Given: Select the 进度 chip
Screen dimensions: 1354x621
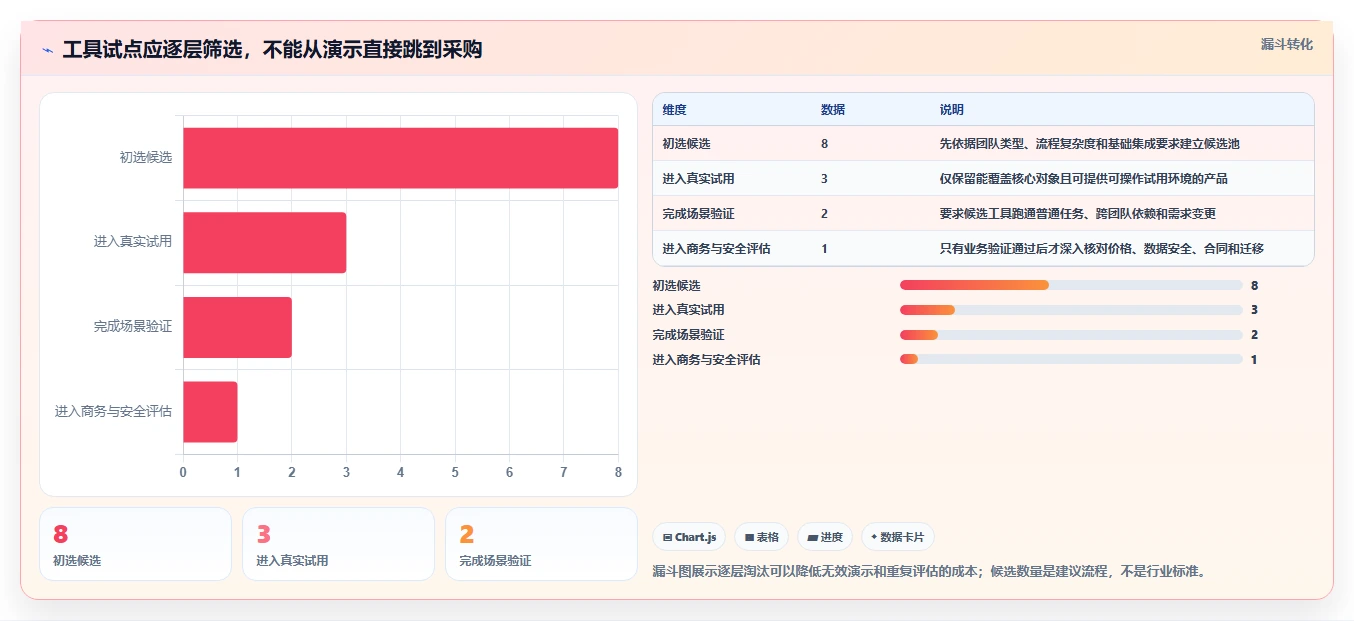Looking at the screenshot, I should coord(825,537).
